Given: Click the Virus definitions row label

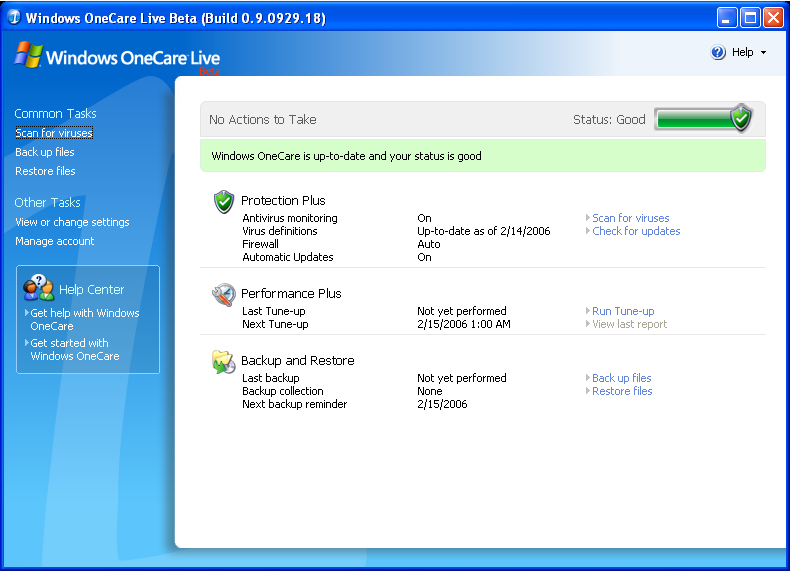Looking at the screenshot, I should [280, 231].
